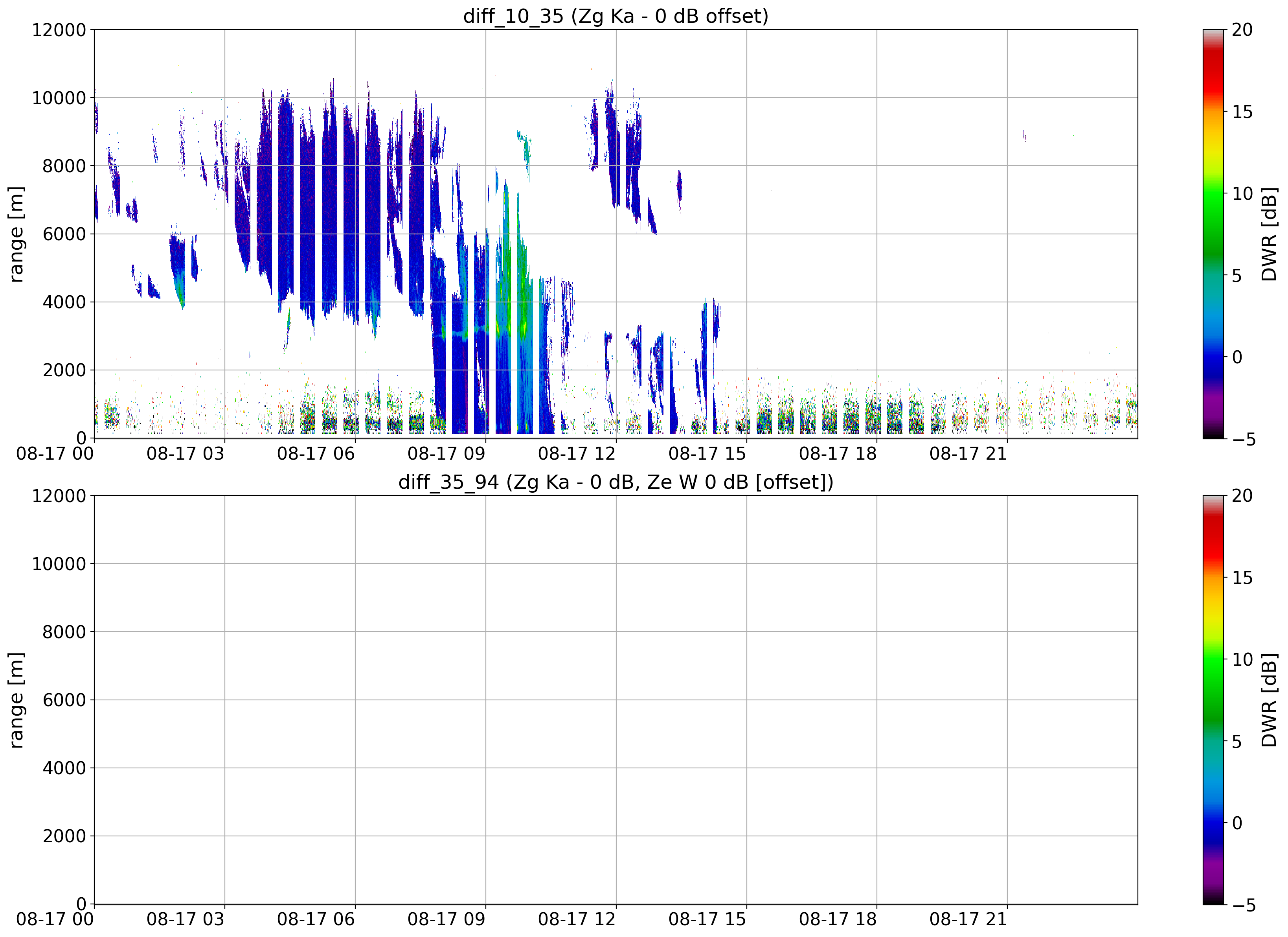
Task: Click the '08-17 12' x-tick under the bottom plot
Action: tap(577, 919)
